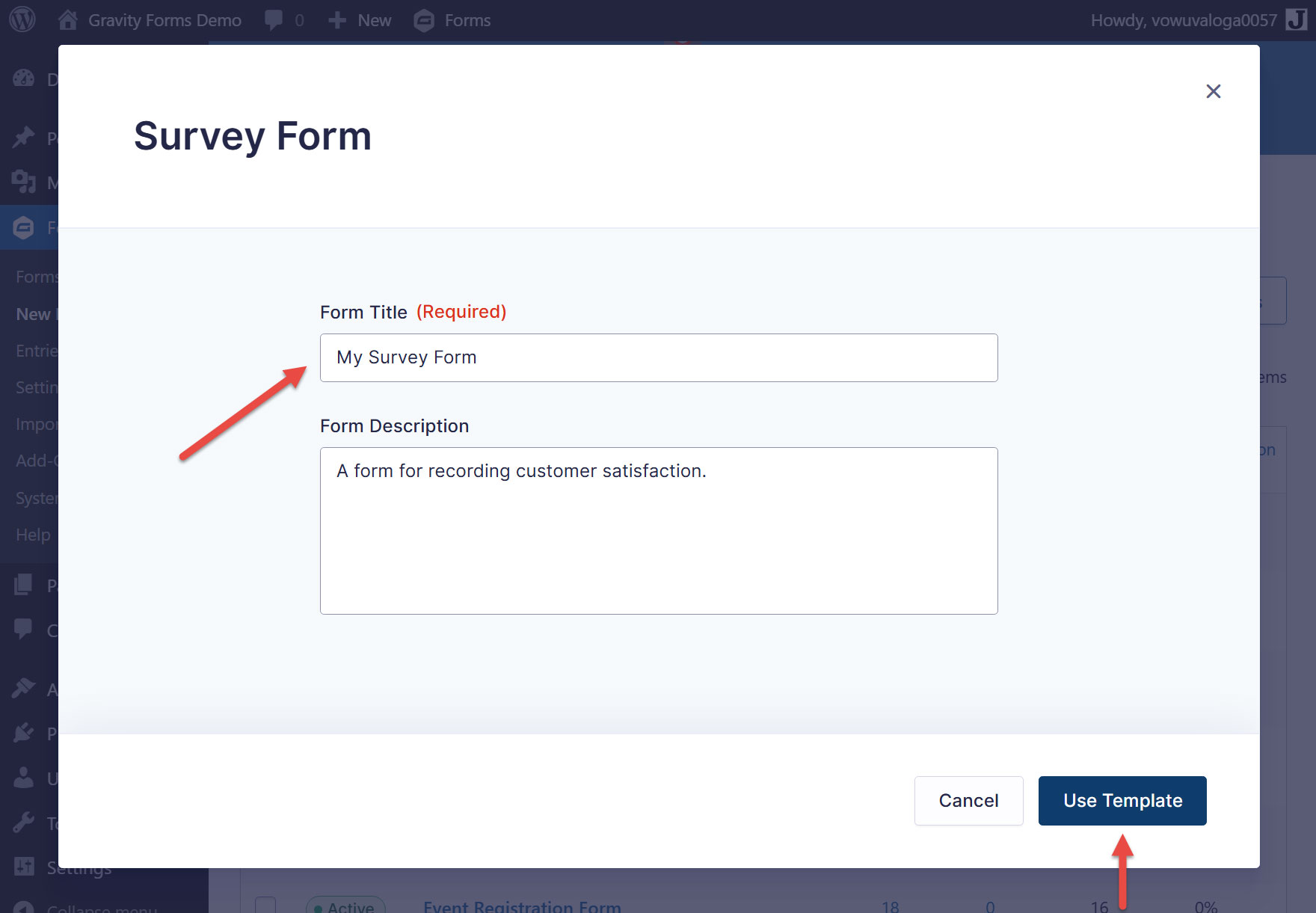Click the Users icon in sidebar

[x=23, y=778]
